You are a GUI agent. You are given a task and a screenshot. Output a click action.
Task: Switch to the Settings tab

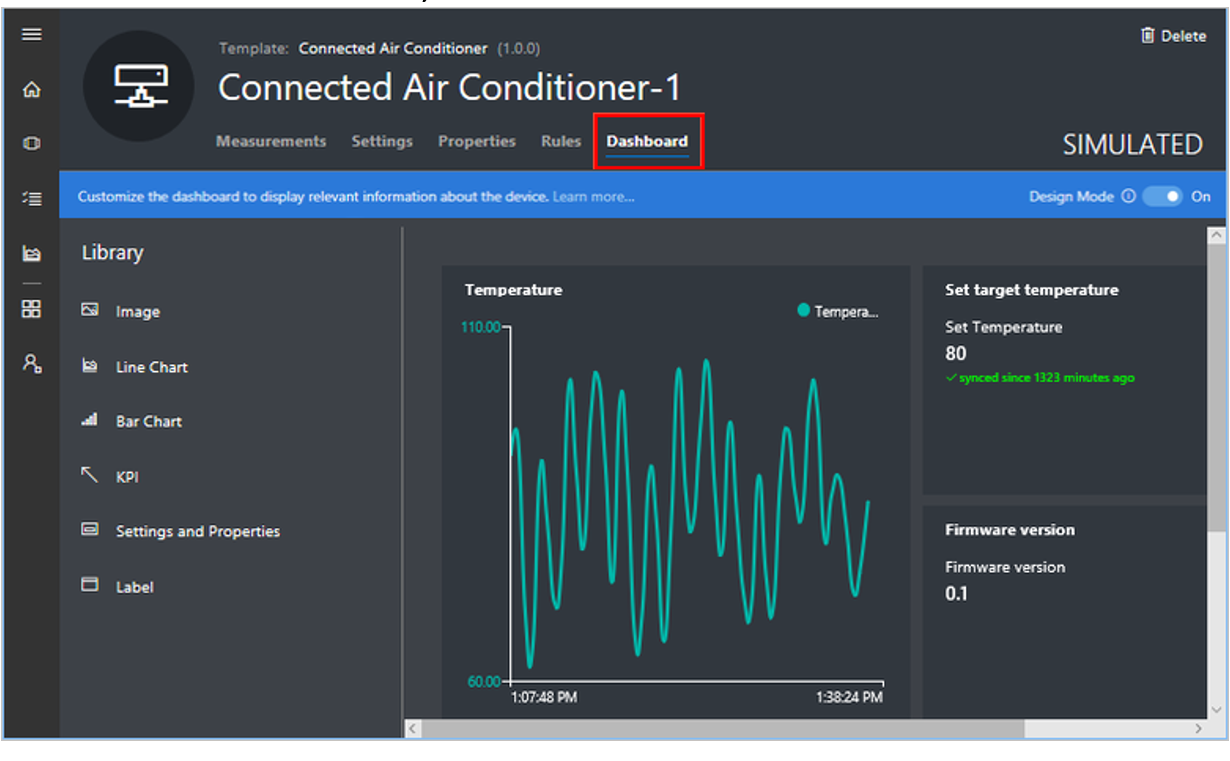(x=382, y=141)
